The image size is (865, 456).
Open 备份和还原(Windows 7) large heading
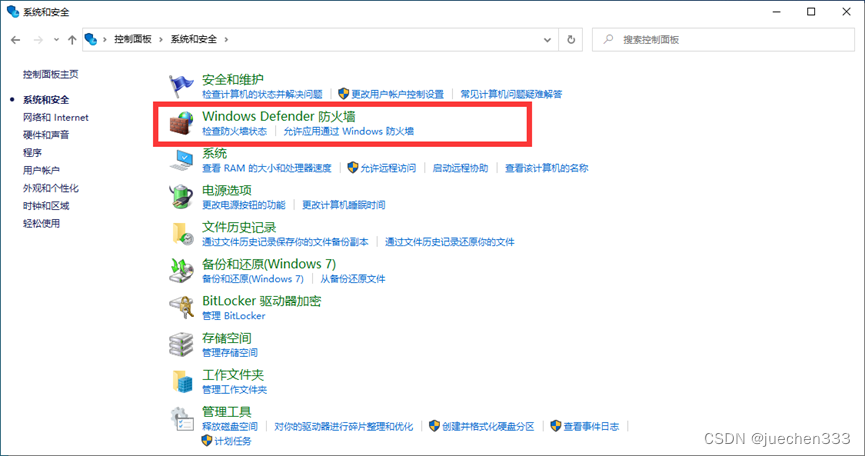pos(269,264)
